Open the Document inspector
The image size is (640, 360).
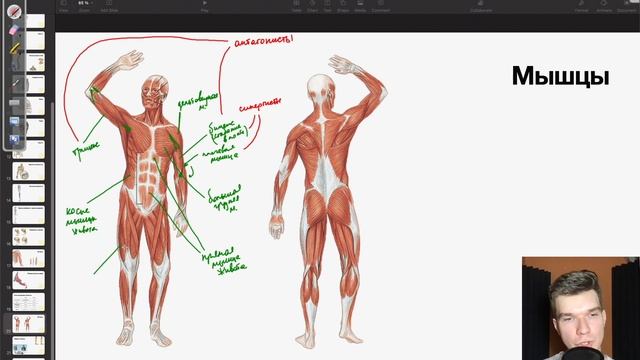(627, 6)
